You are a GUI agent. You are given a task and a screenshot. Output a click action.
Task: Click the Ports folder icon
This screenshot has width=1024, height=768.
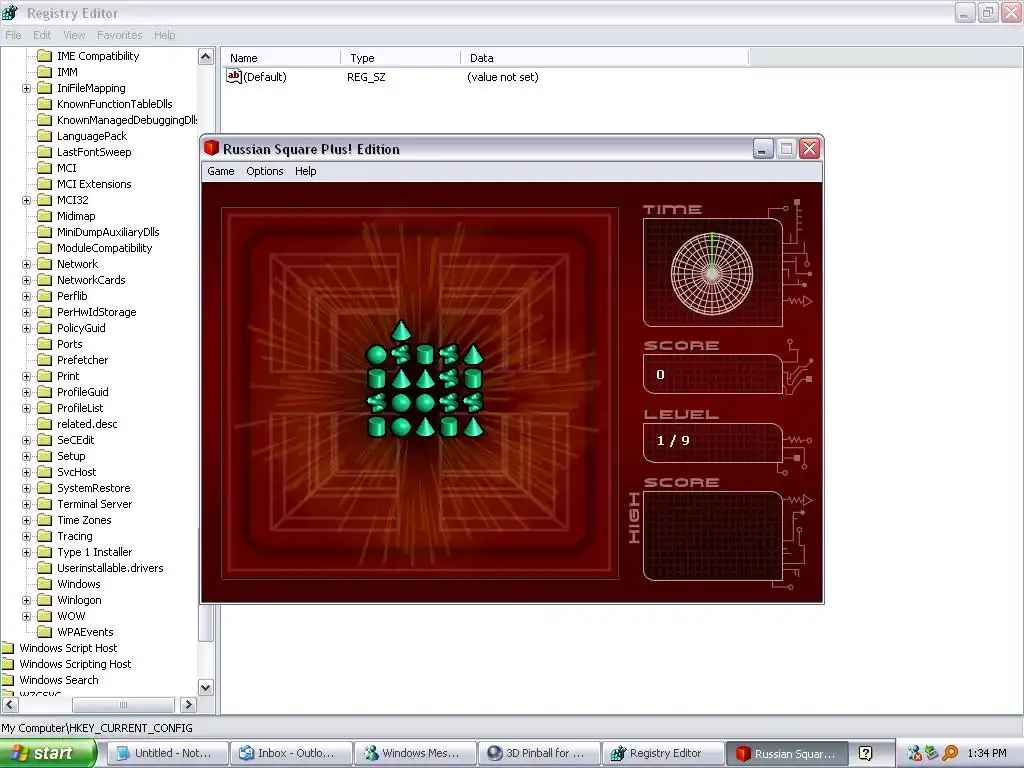[44, 344]
